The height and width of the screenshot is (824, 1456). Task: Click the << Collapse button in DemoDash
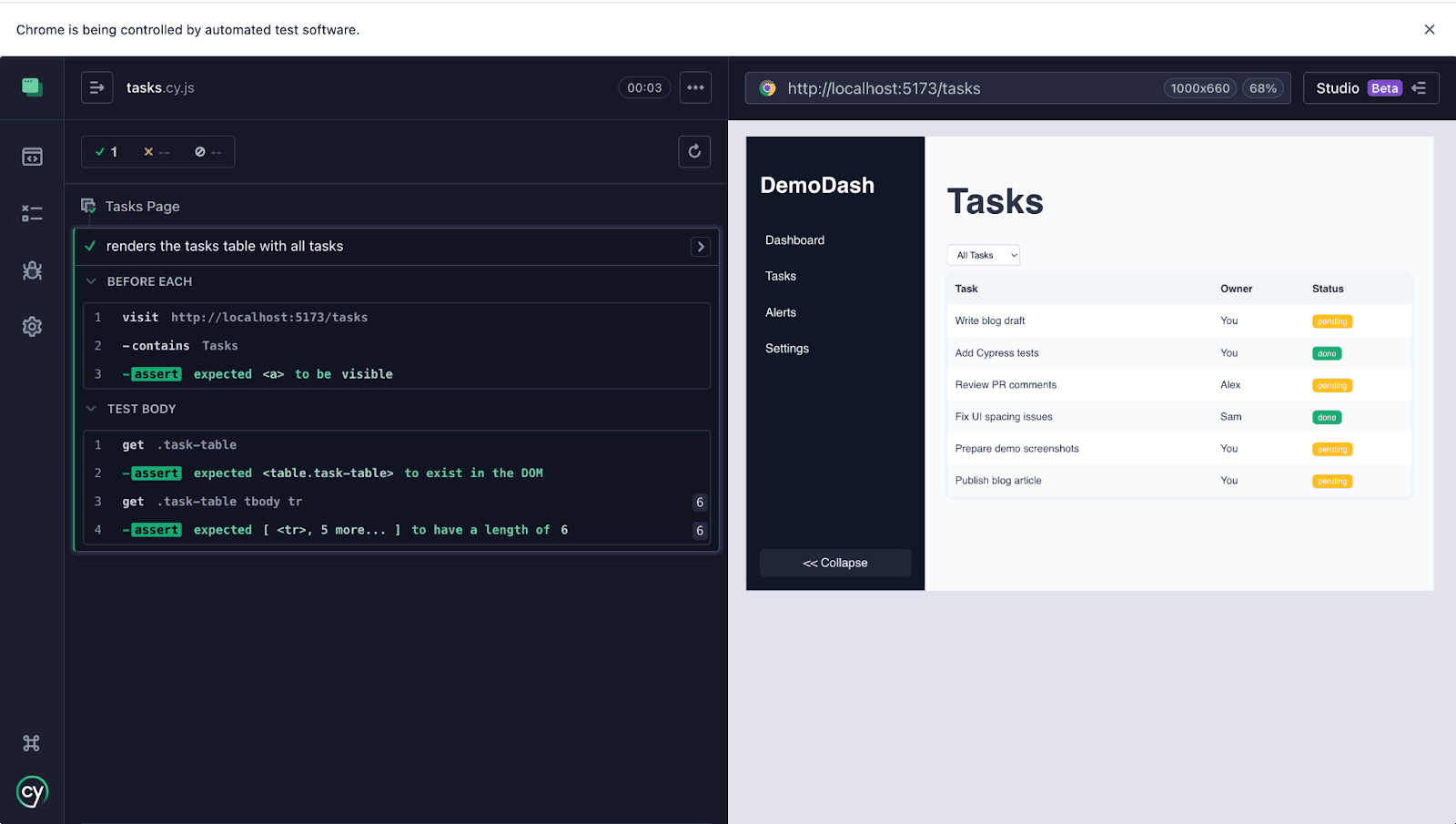point(834,562)
